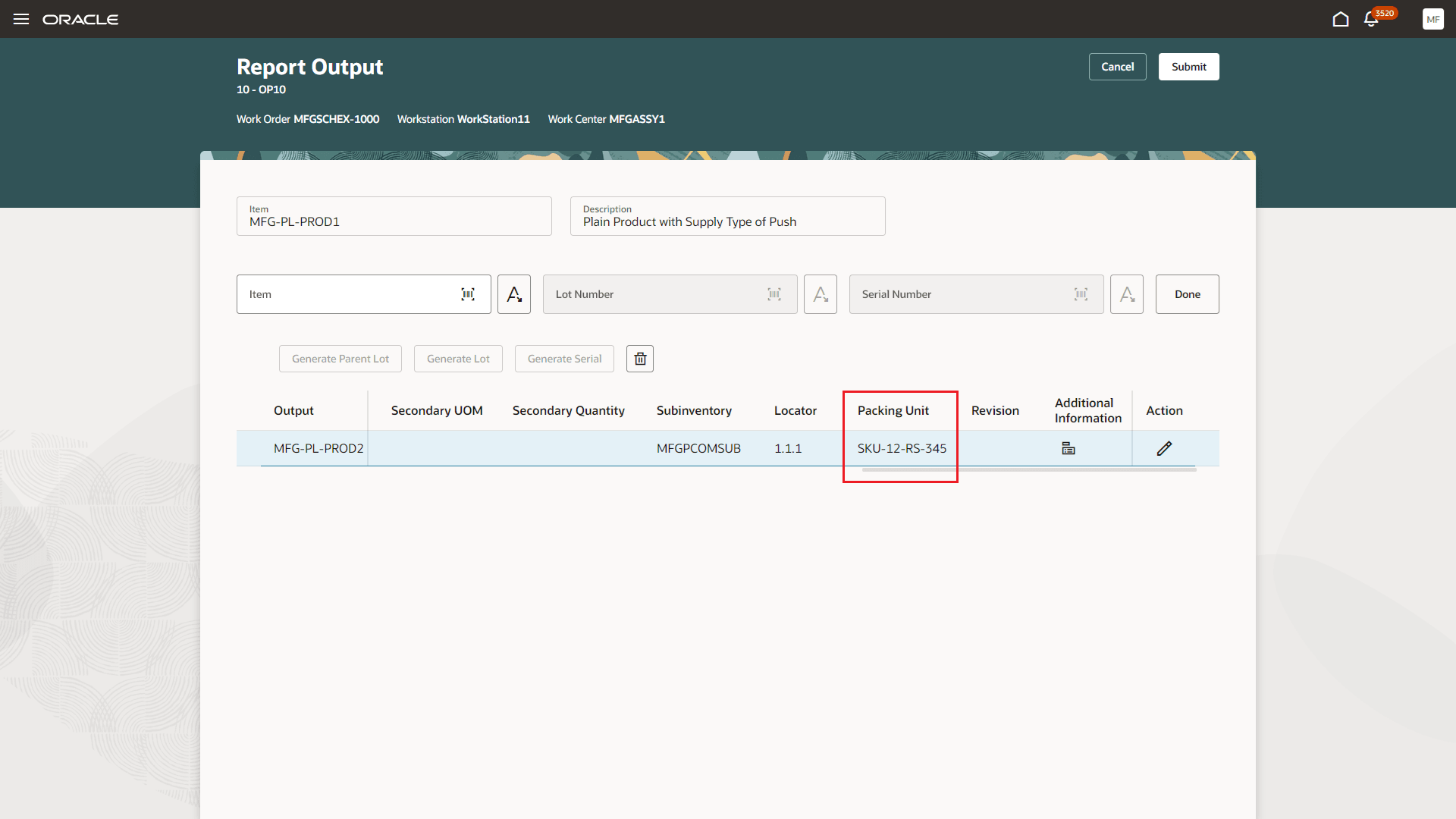Open the navigation hamburger menu
This screenshot has width=1456, height=819.
click(20, 19)
